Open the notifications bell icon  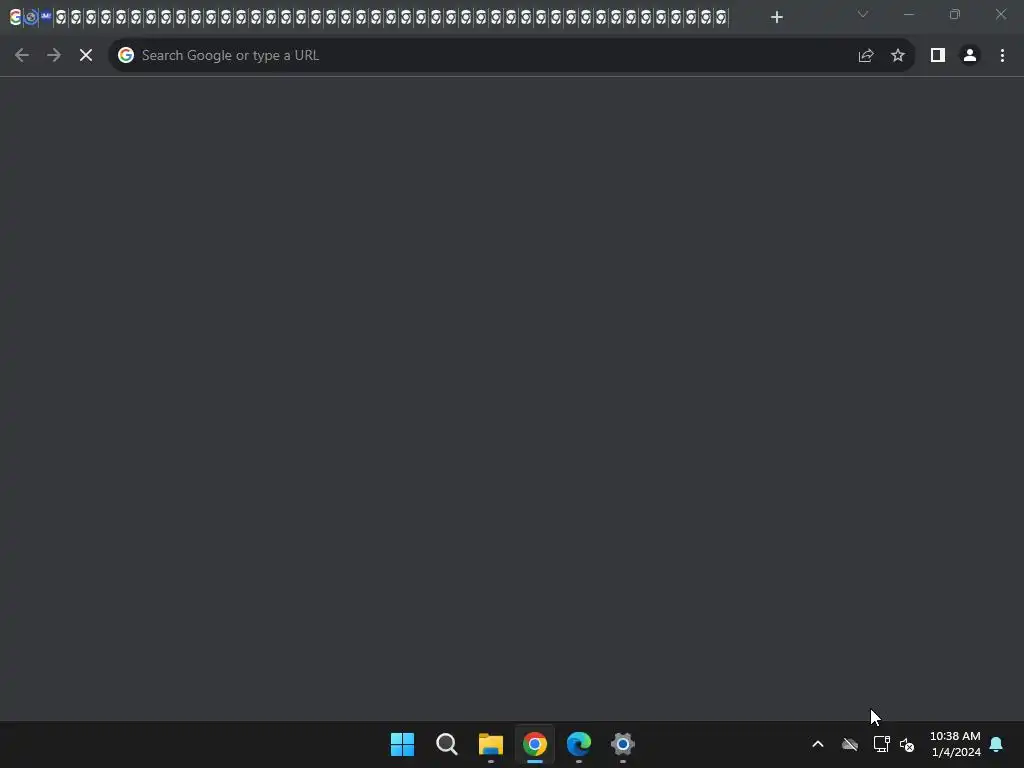pyautogui.click(x=996, y=744)
